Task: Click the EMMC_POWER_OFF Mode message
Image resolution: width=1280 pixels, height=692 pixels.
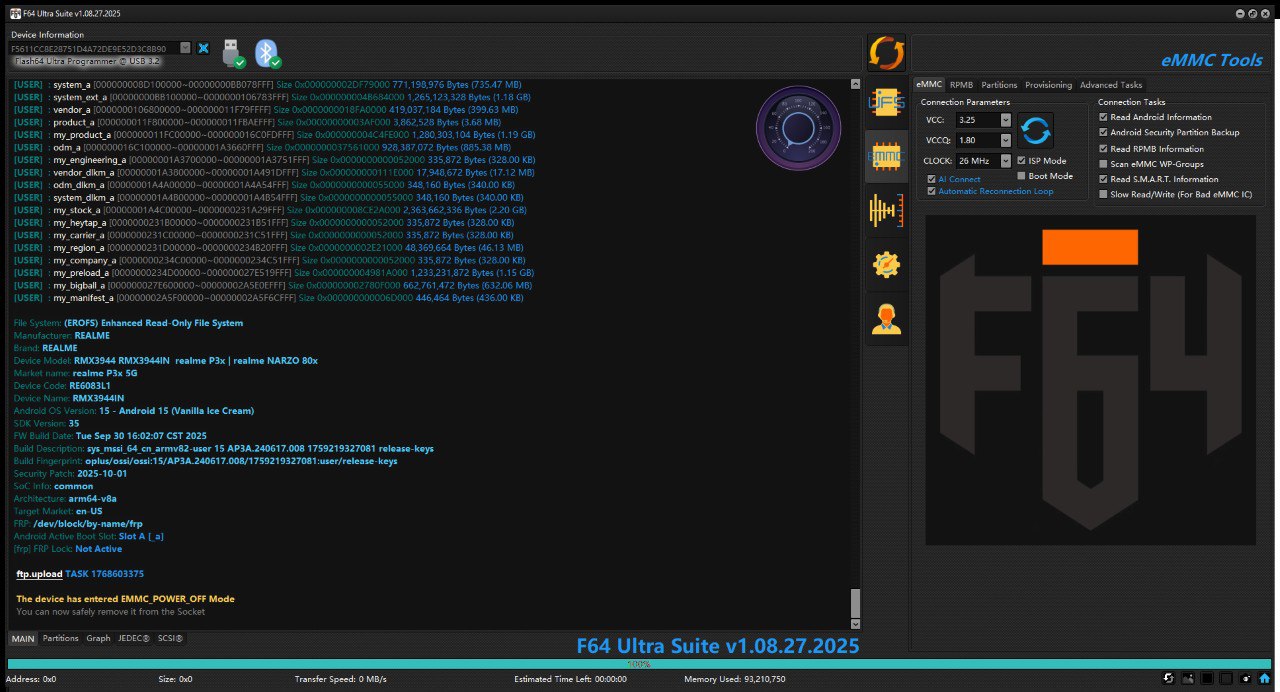Action: coord(125,599)
